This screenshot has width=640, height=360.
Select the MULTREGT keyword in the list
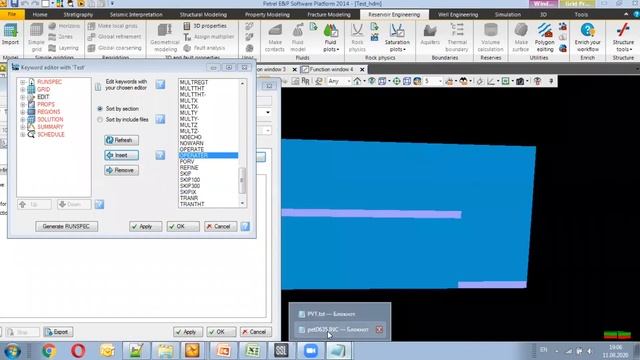point(194,82)
